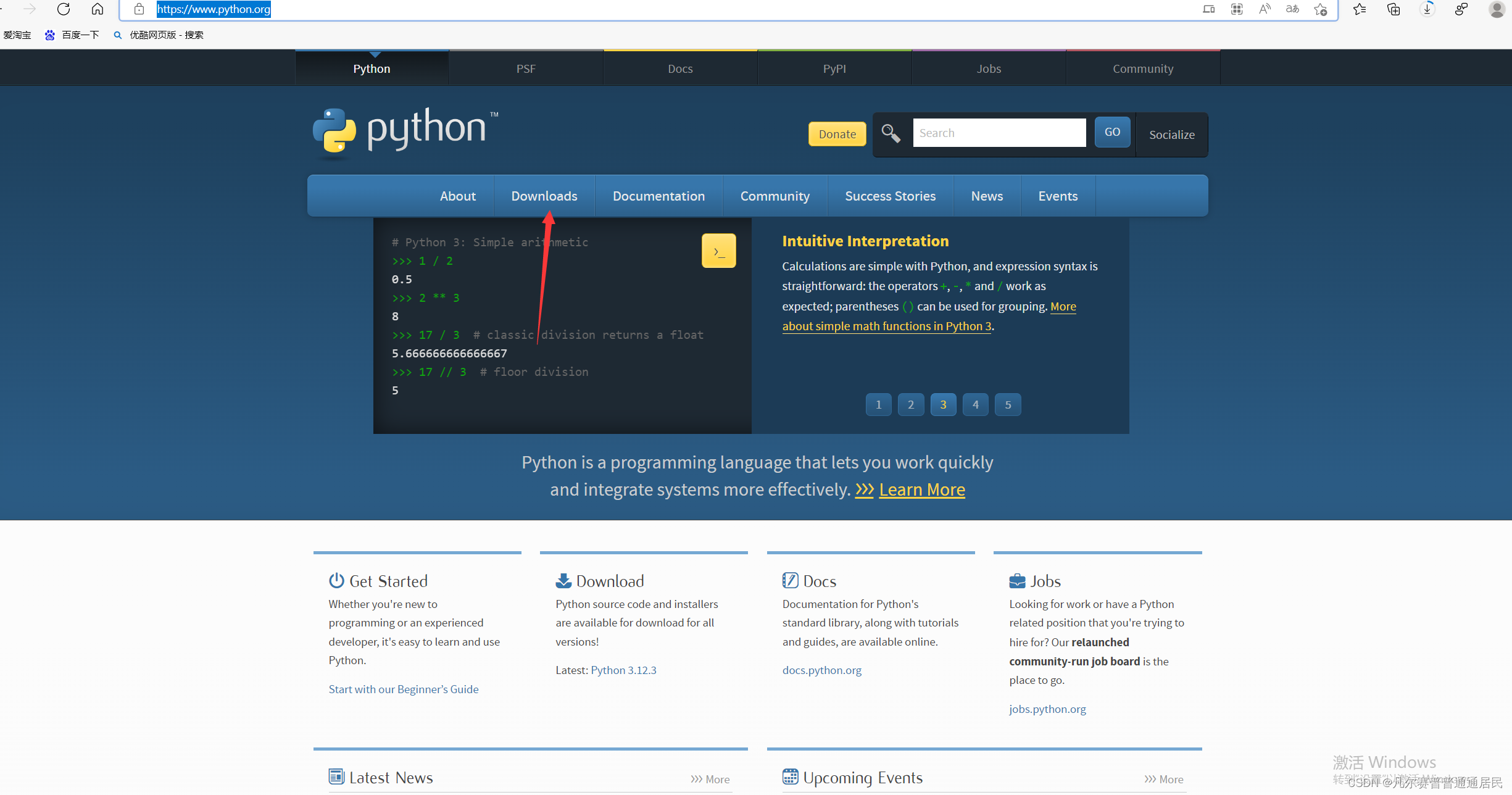Launch interactive shell yellow button

point(718,251)
